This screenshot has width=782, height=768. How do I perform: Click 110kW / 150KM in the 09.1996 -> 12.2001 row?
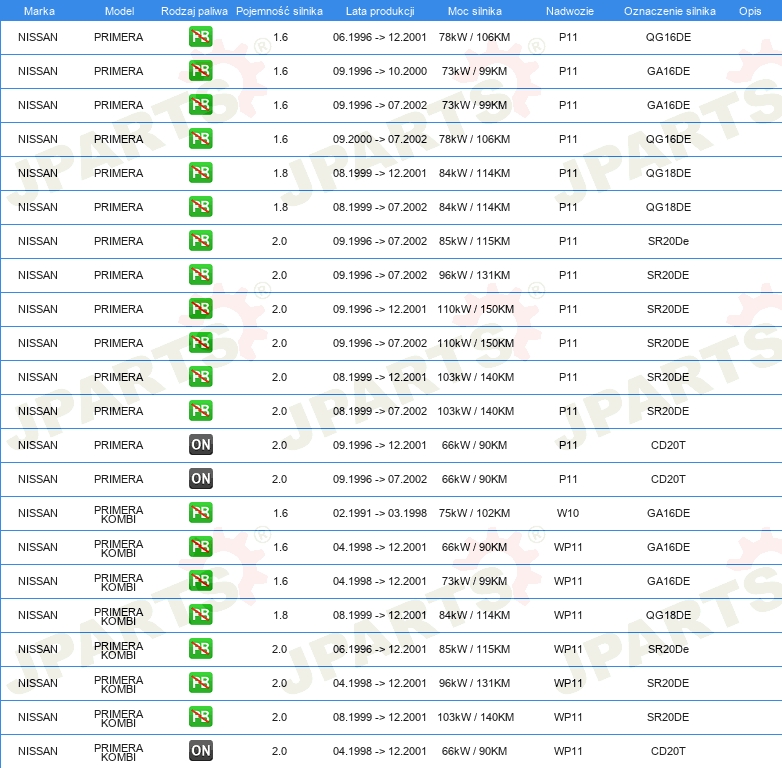click(x=475, y=309)
